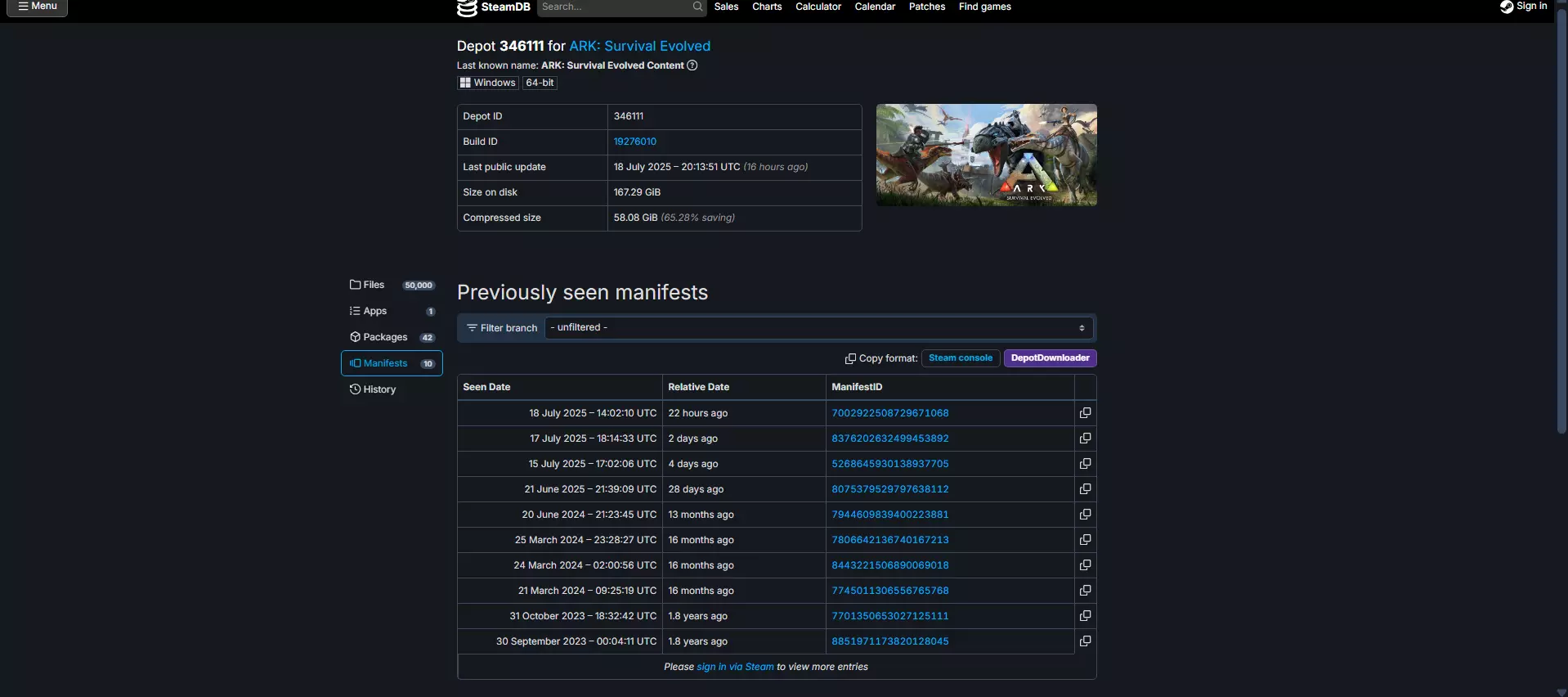Open the ARK: Survival Evolved app link
Viewport: 1568px width, 697px height.
(640, 46)
